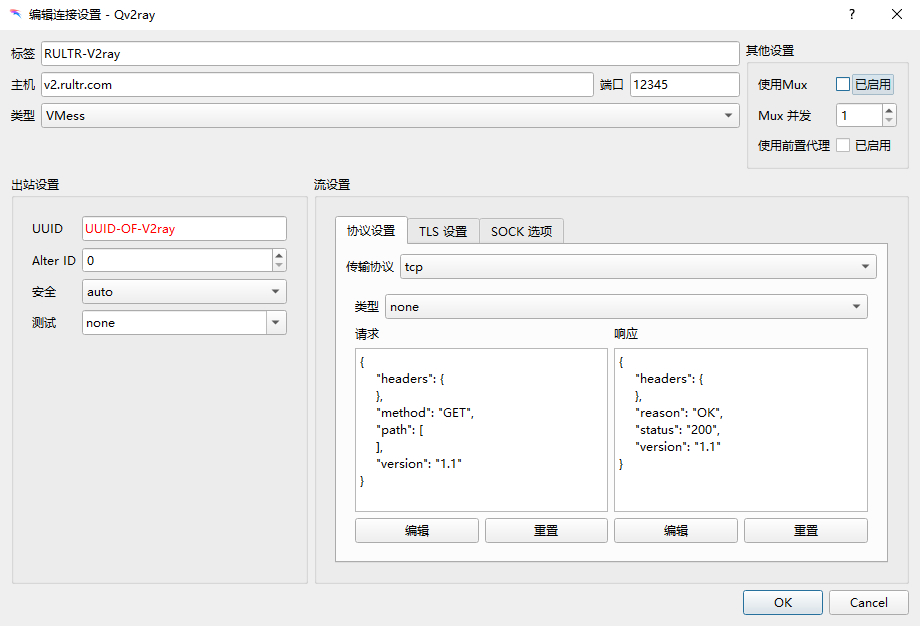Click the 主机 host address field

317,85
